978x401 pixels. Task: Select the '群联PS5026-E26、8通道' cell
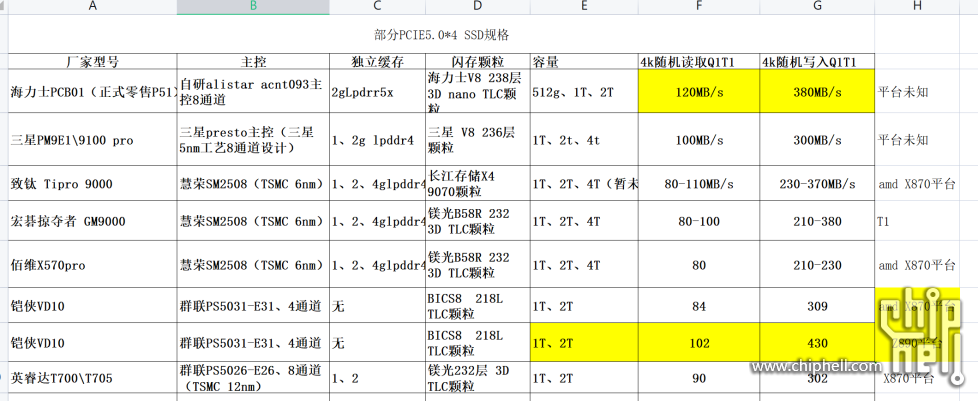pyautogui.click(x=253, y=377)
